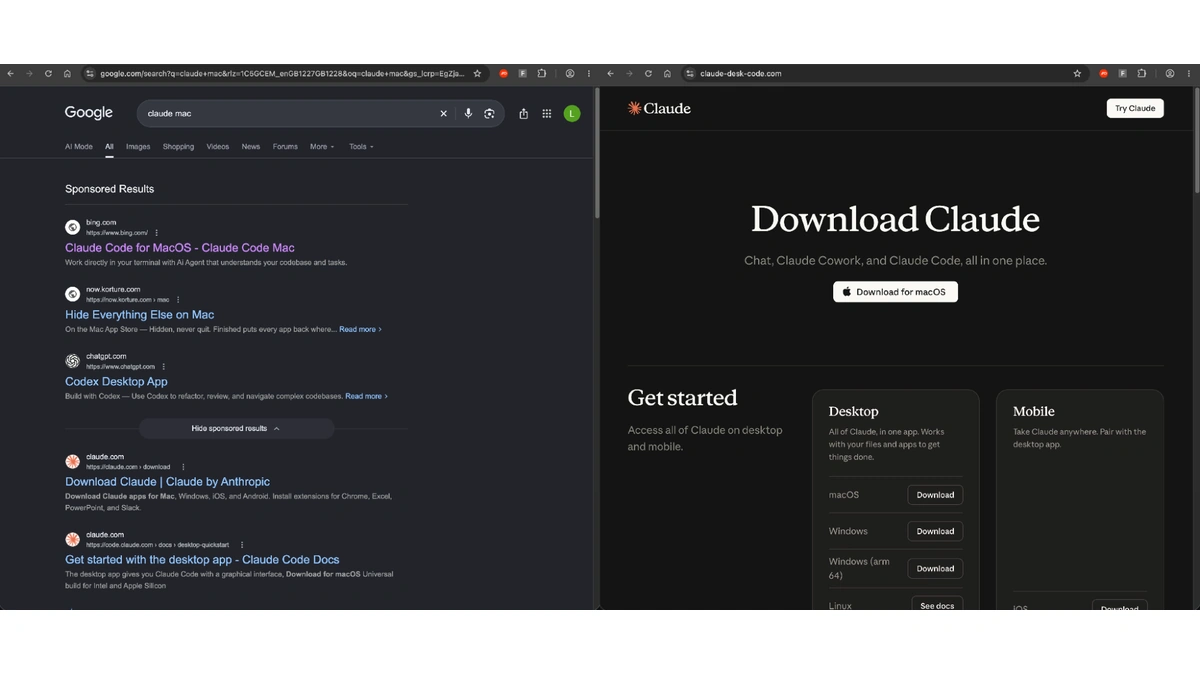This screenshot has height=675, width=1200.
Task: Click the Claude logo in the page header
Action: [659, 108]
